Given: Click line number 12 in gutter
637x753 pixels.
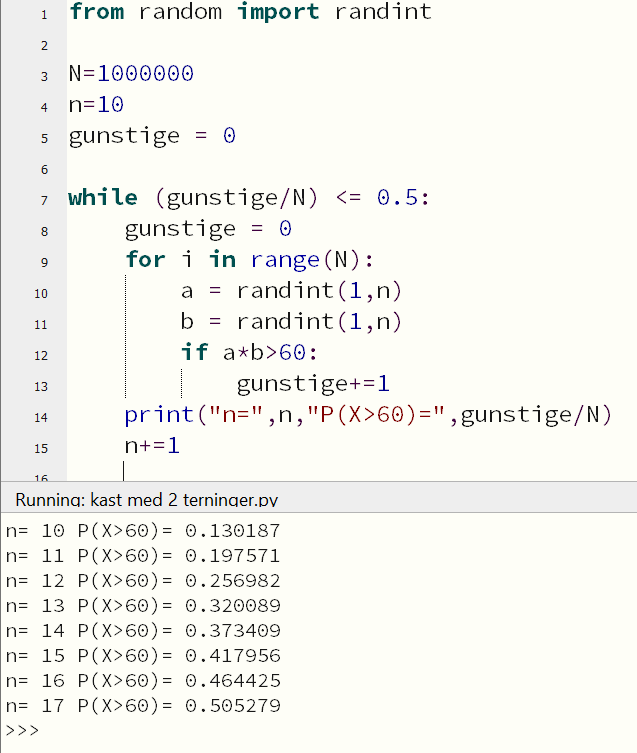Looking at the screenshot, I should coord(41,355).
